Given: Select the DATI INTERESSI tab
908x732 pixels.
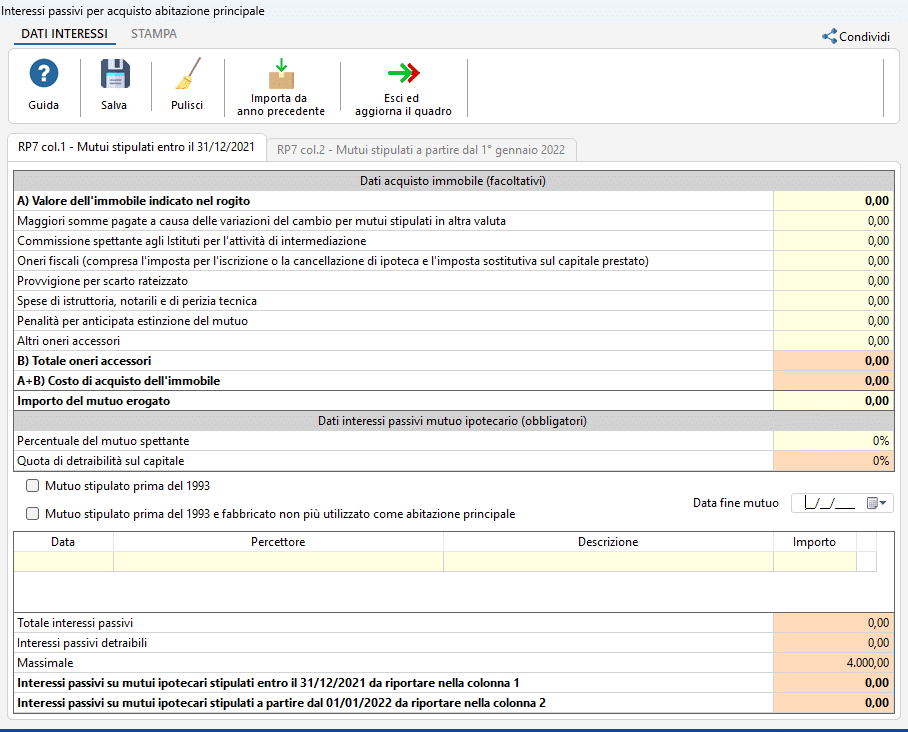Looking at the screenshot, I should (64, 34).
